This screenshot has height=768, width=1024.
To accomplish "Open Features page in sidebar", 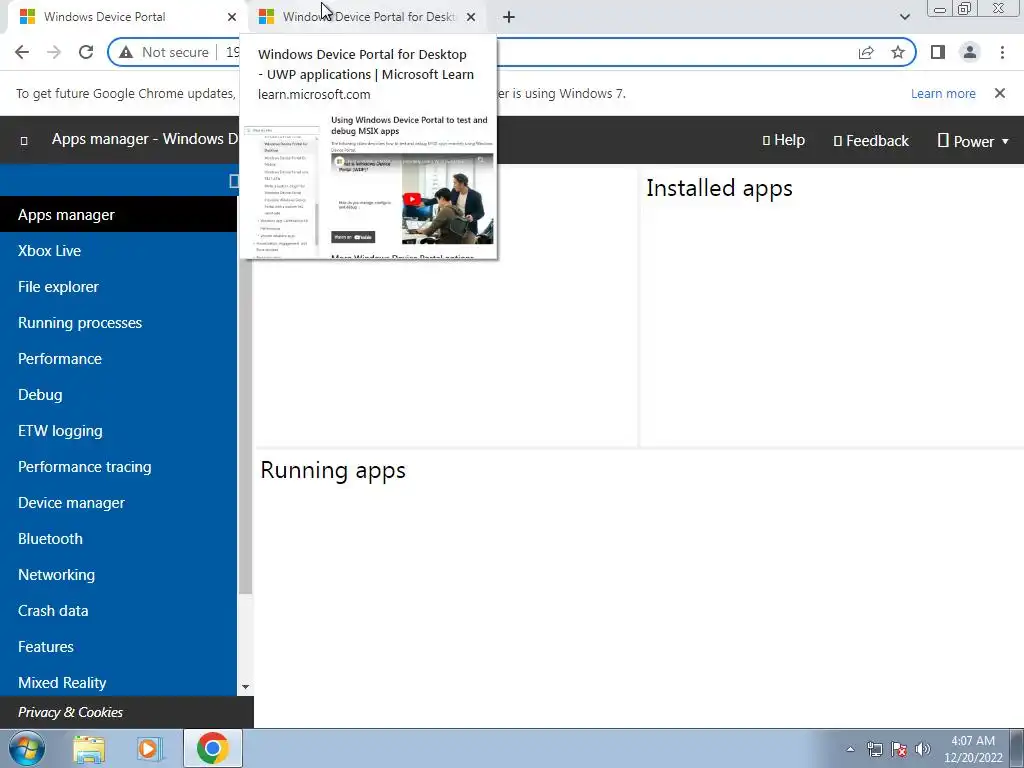I will (118, 647).
